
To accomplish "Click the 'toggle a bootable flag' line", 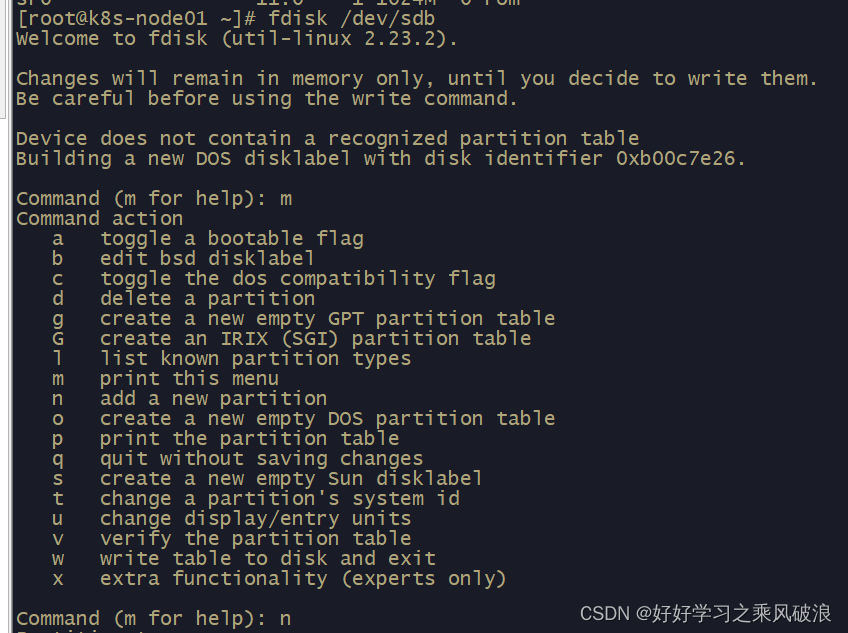I will [208, 239].
